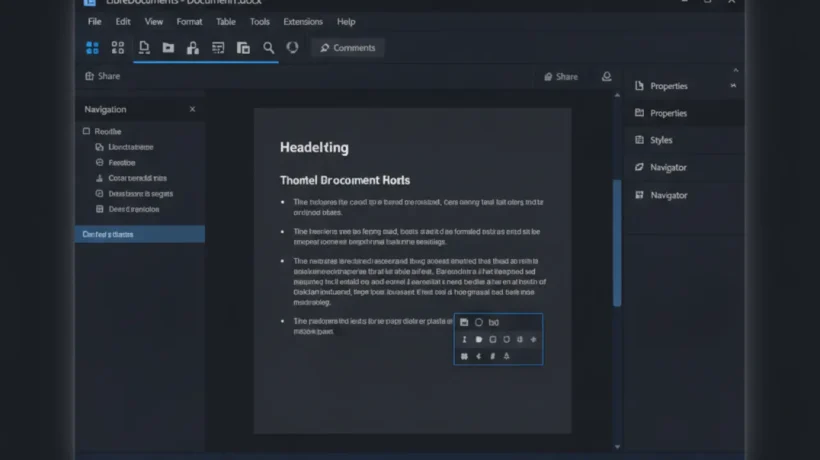
Task: Open the last Navigator entry in the sidebar
Action: [x=684, y=195]
